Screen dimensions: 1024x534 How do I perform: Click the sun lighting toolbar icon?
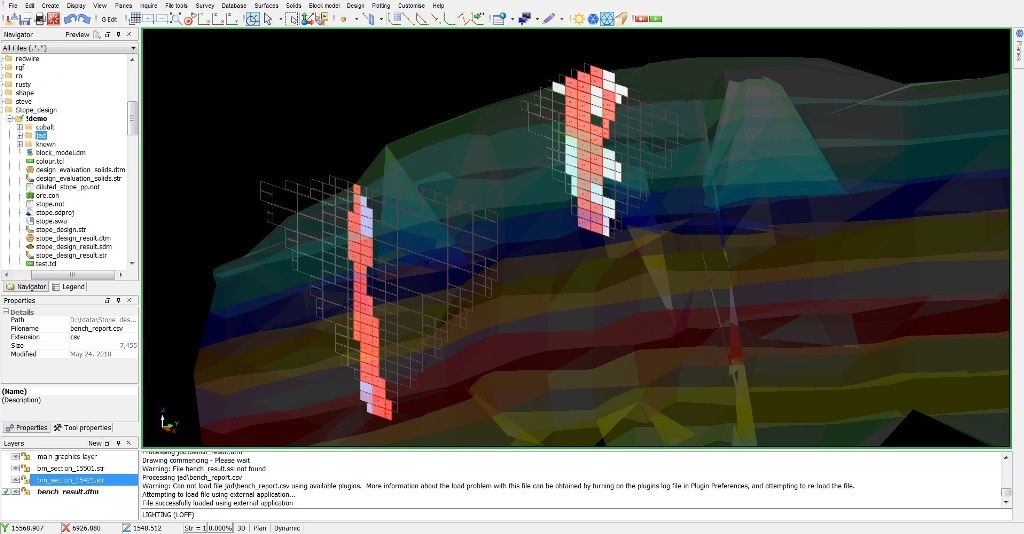coord(578,19)
